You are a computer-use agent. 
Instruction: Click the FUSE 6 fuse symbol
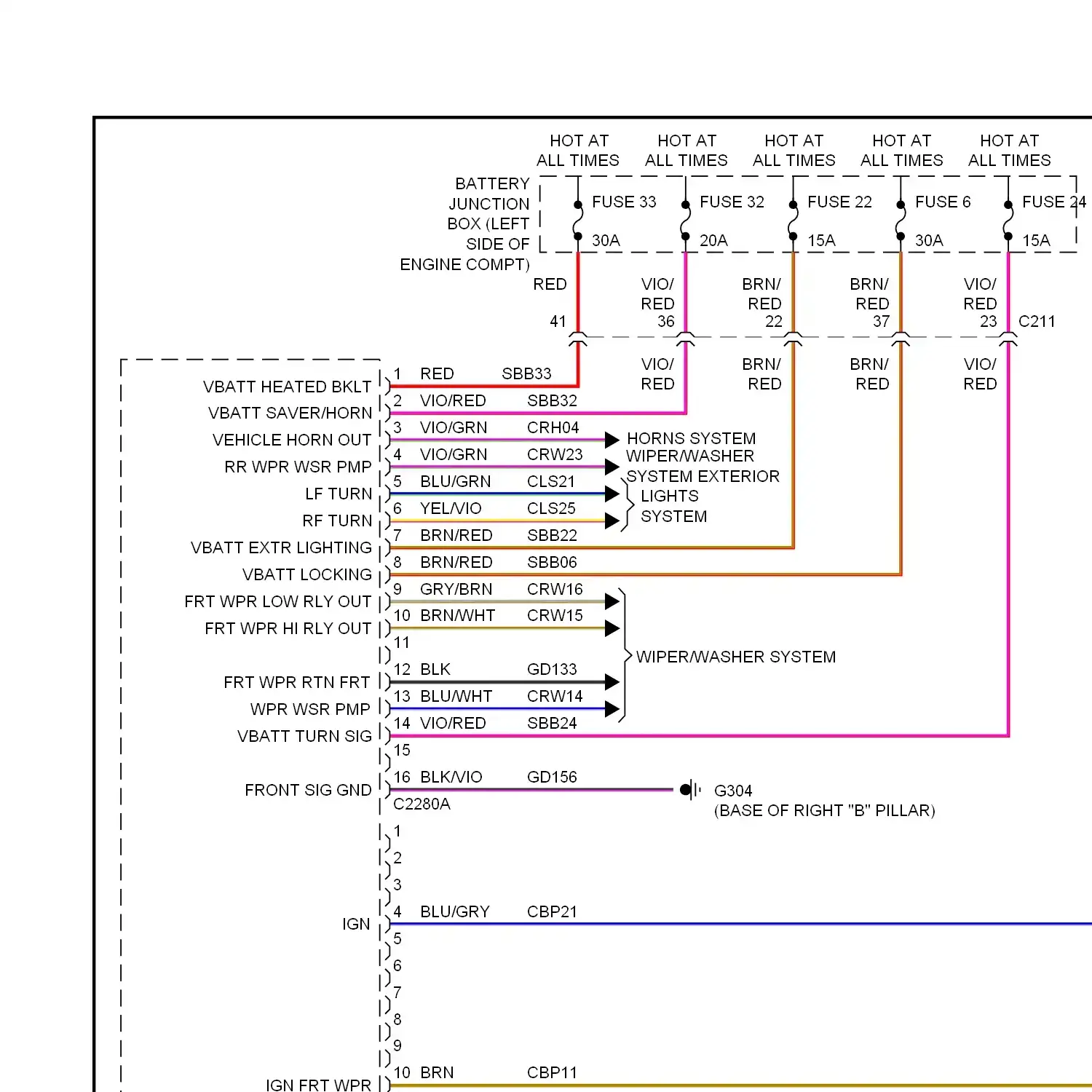coord(901,221)
